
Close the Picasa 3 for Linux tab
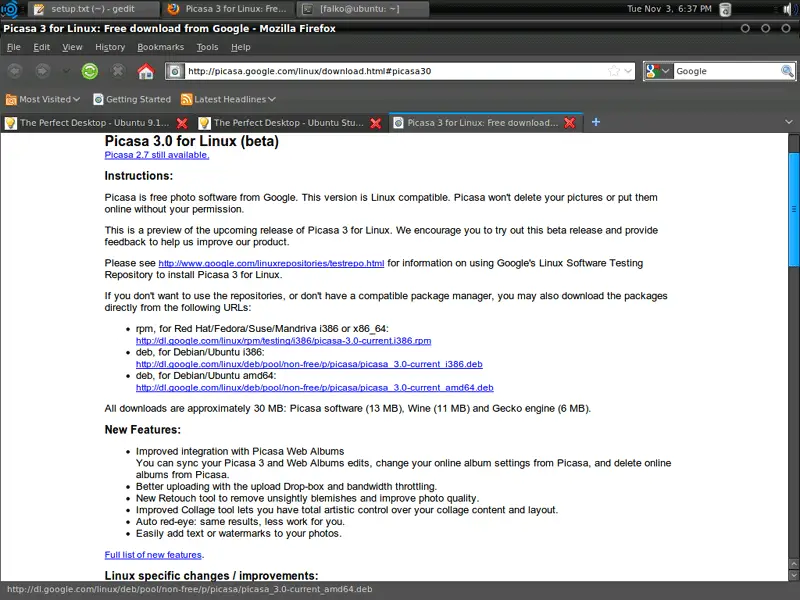tap(570, 123)
